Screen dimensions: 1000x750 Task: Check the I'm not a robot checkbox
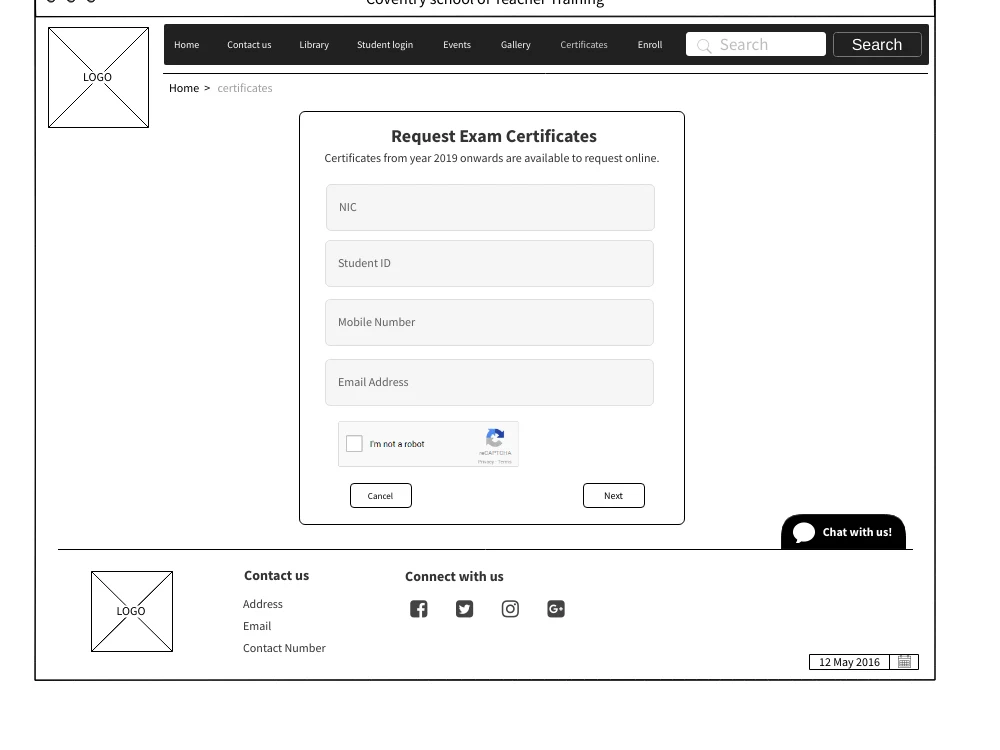353,443
